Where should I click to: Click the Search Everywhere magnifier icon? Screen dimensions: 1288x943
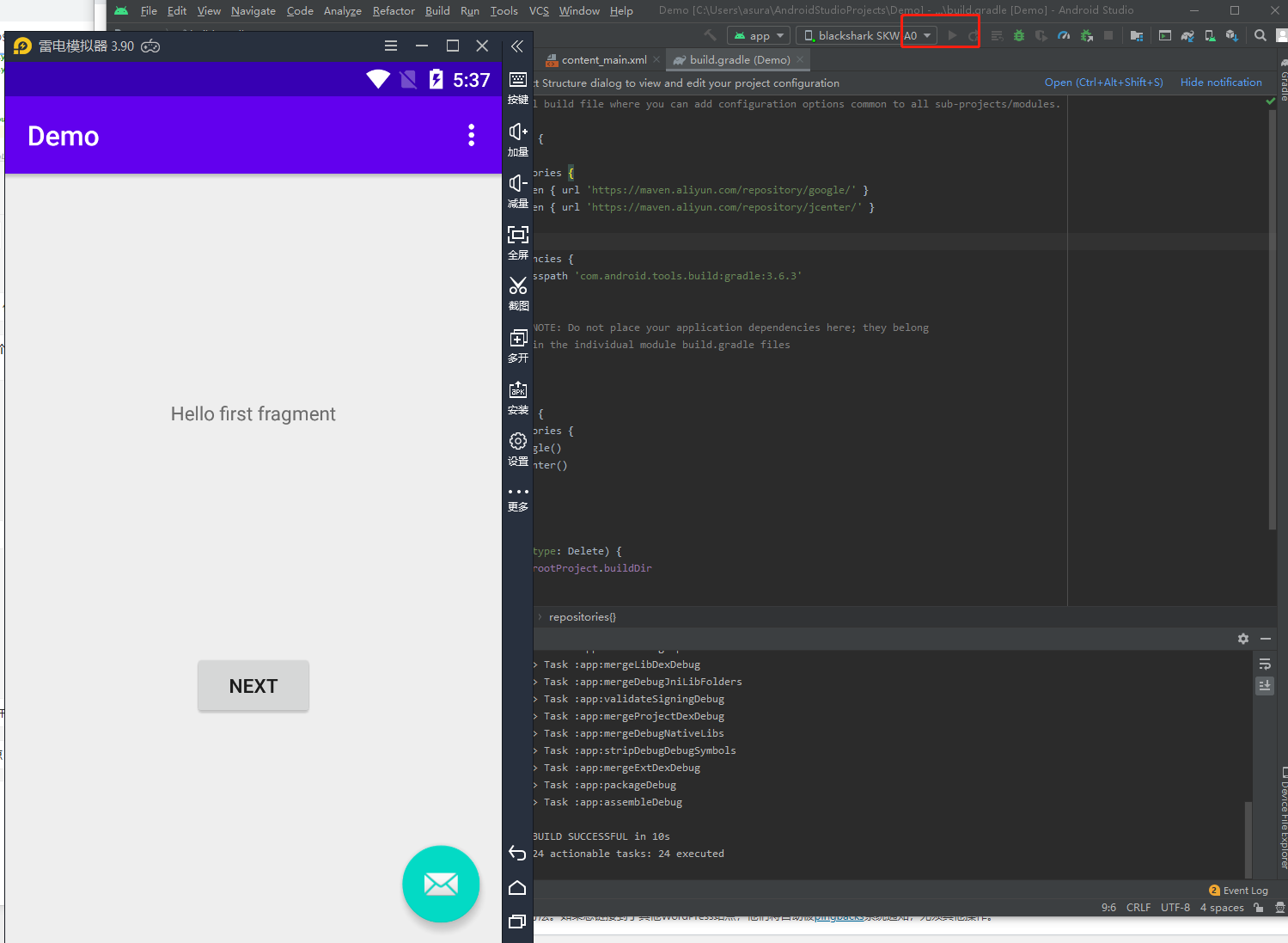(1260, 36)
